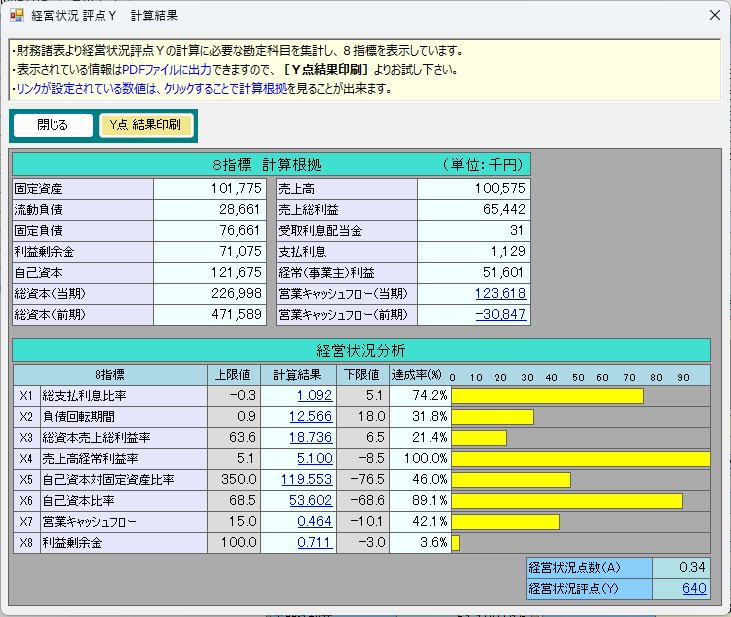Click the 自己資本対固定資産比率 row label
Screen dimensions: 731x617
(x=124, y=479)
